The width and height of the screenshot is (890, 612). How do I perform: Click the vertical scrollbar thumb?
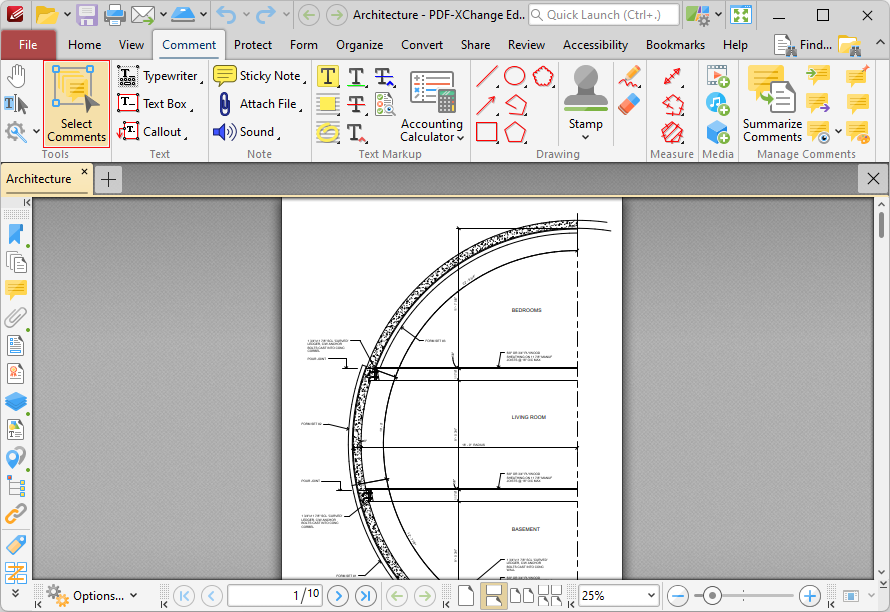[881, 225]
